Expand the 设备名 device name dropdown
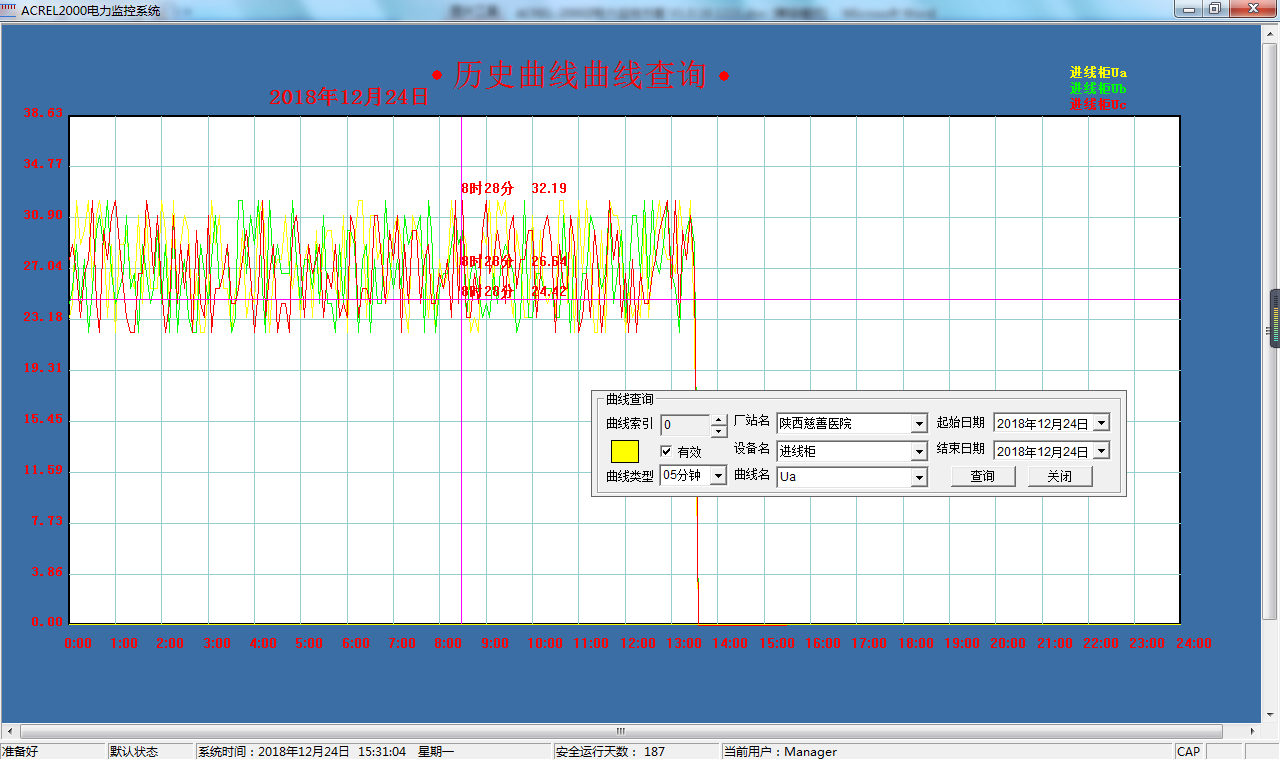This screenshot has width=1280, height=760. pos(919,452)
